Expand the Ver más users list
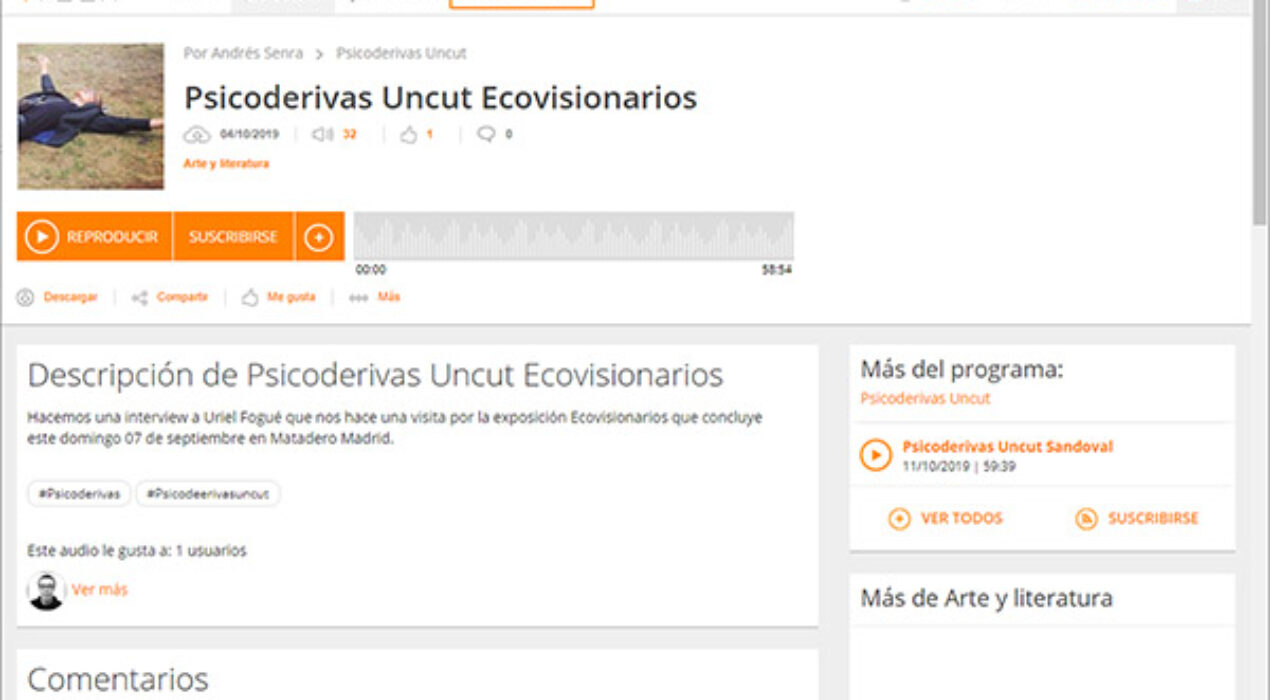Viewport: 1270px width, 700px height. 99,590
